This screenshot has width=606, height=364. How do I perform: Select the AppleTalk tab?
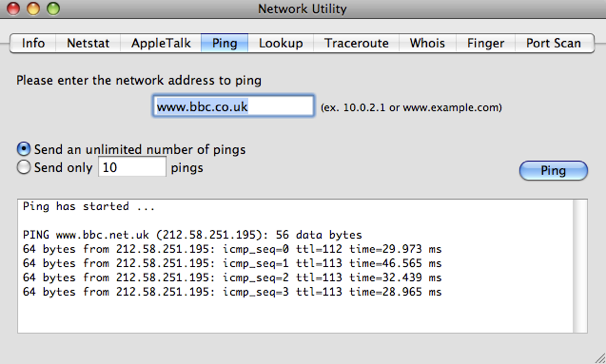tap(161, 43)
